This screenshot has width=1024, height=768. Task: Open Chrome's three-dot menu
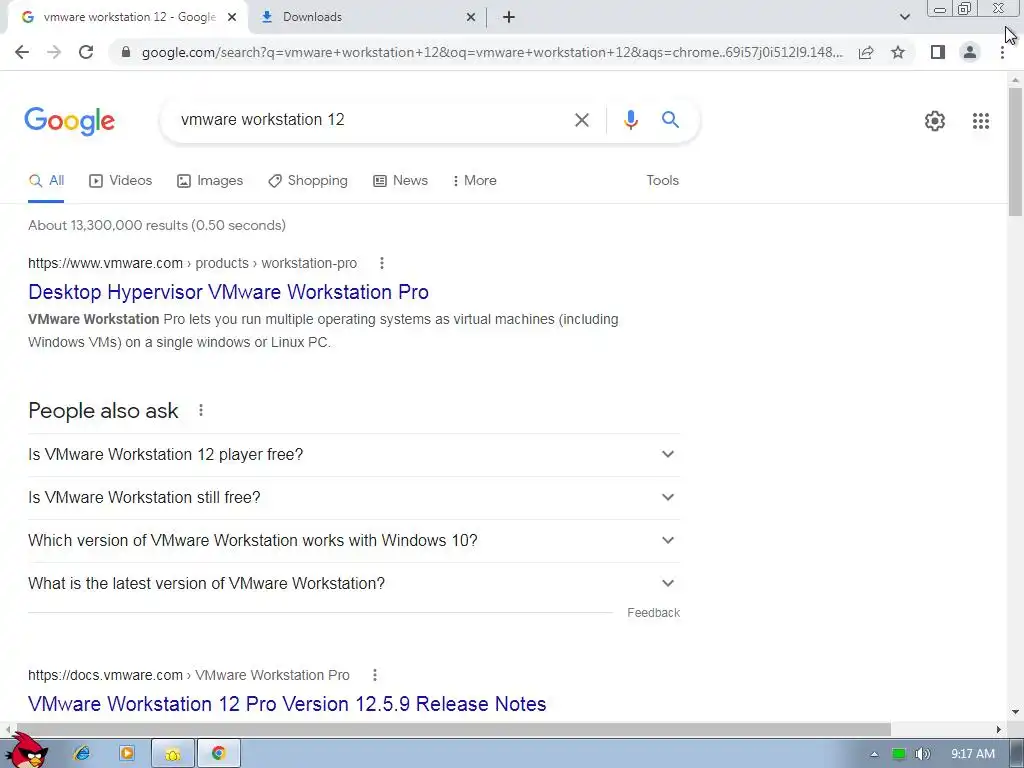[x=1002, y=52]
